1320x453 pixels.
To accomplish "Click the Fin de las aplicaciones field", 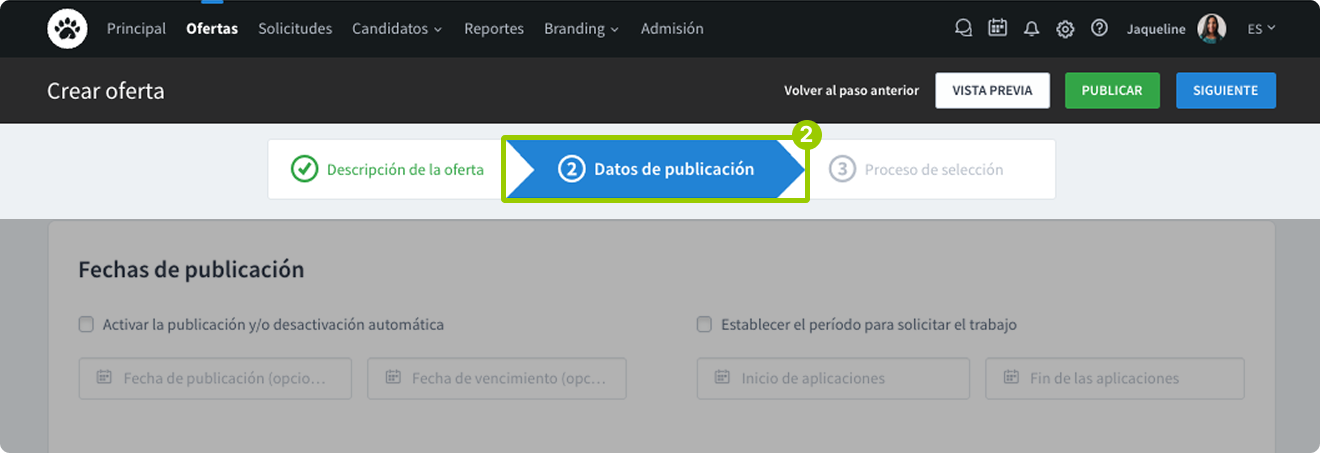I will pyautogui.click(x=1115, y=378).
